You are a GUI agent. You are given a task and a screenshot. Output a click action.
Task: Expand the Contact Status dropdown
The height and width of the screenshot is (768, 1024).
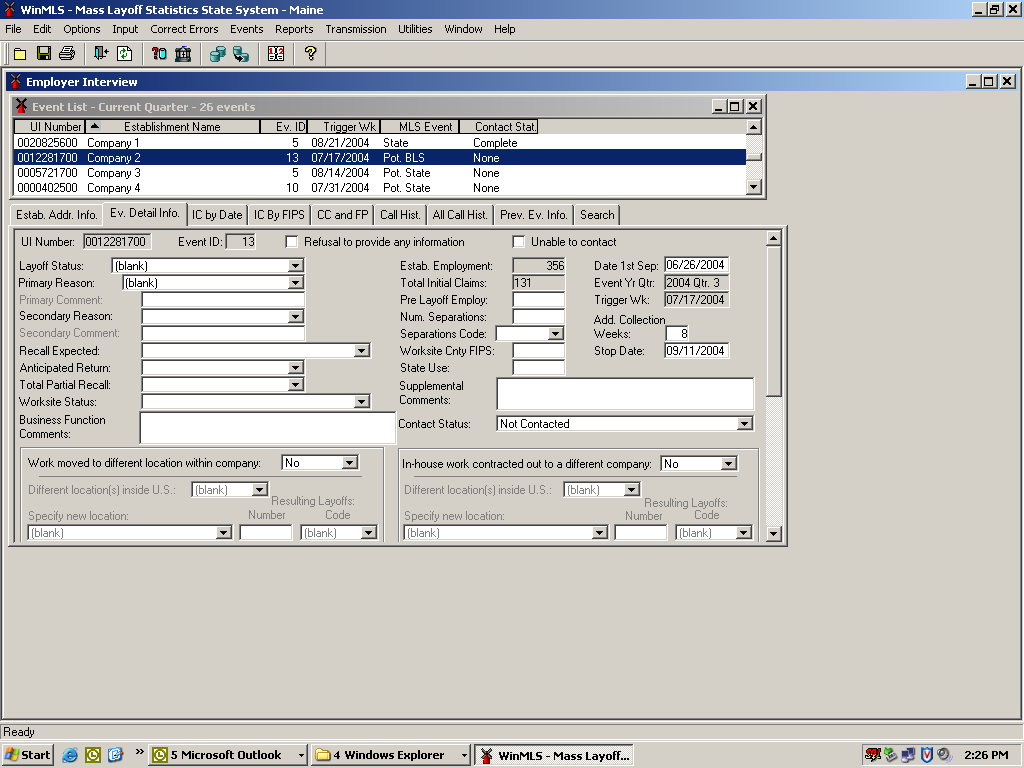(x=744, y=424)
